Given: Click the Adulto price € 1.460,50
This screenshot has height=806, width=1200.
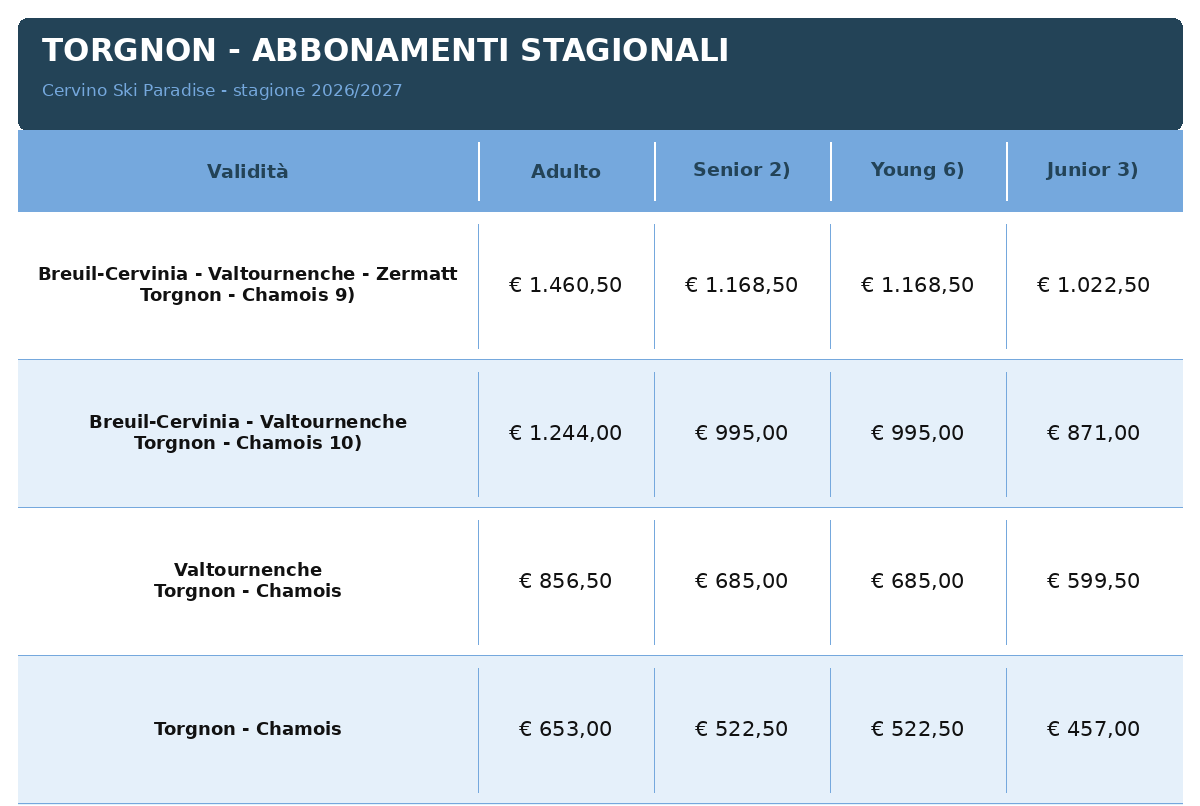Looking at the screenshot, I should pyautogui.click(x=566, y=285).
